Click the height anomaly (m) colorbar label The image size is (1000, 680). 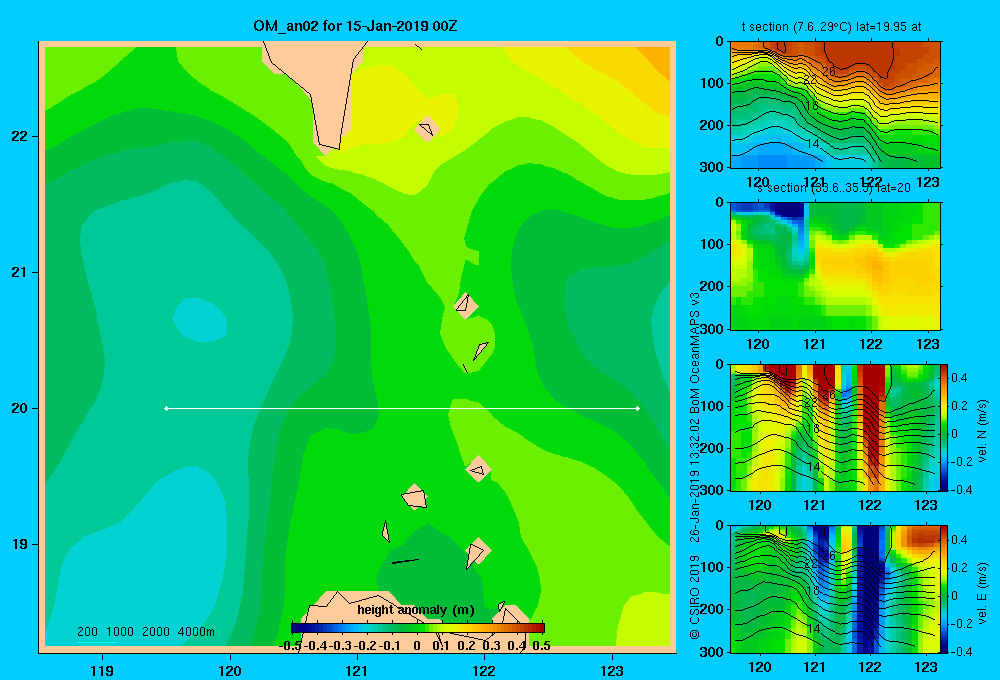click(x=416, y=610)
